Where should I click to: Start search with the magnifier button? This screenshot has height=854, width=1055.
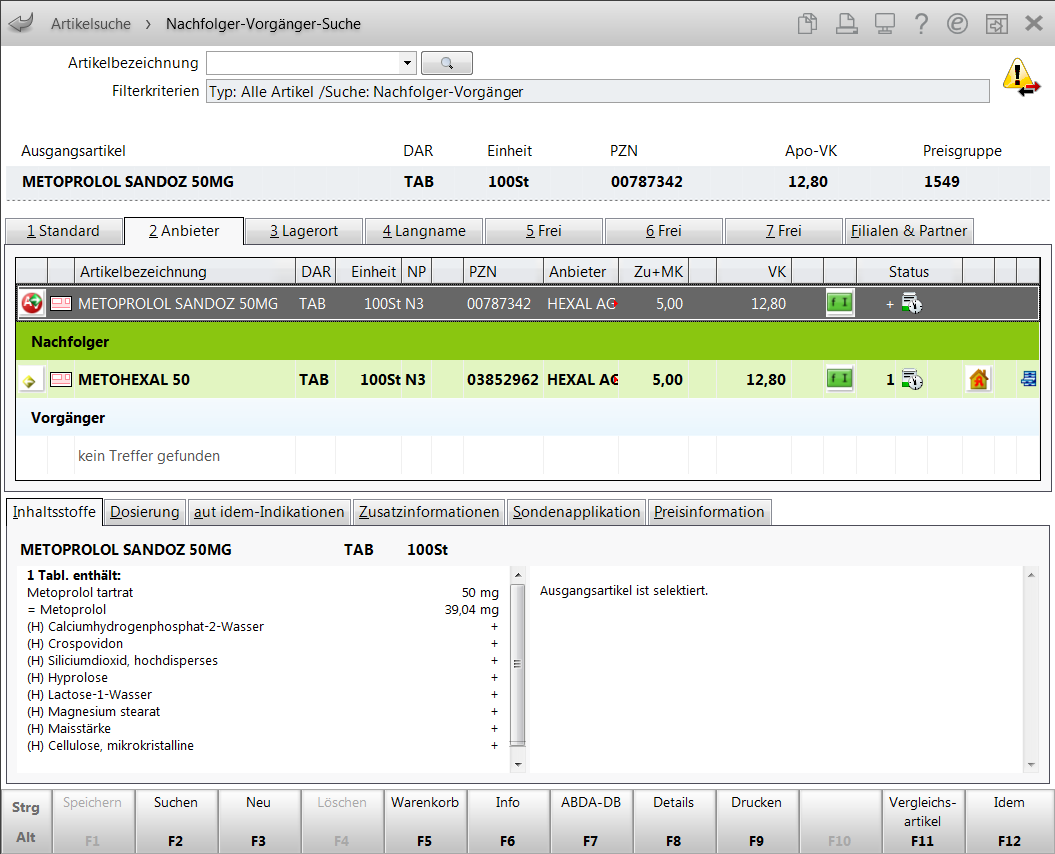[x=447, y=63]
